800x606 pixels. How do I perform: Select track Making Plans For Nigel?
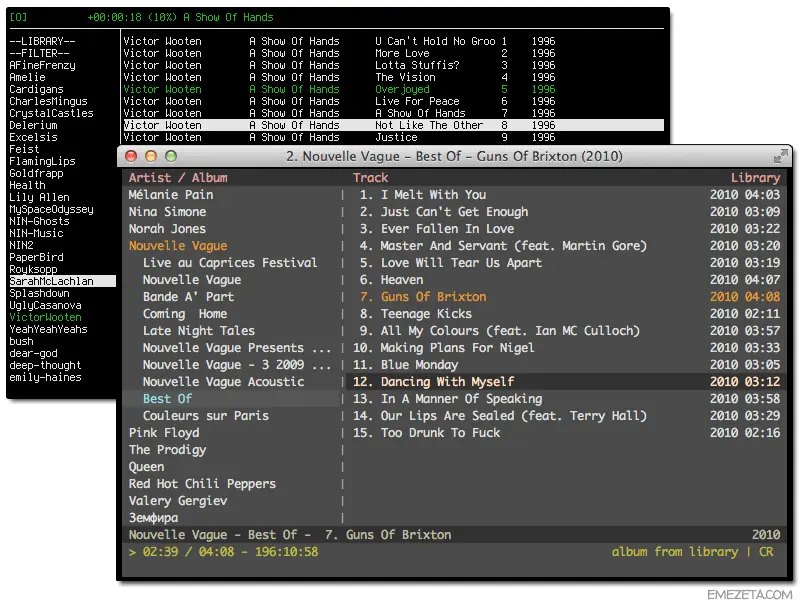pos(566,348)
